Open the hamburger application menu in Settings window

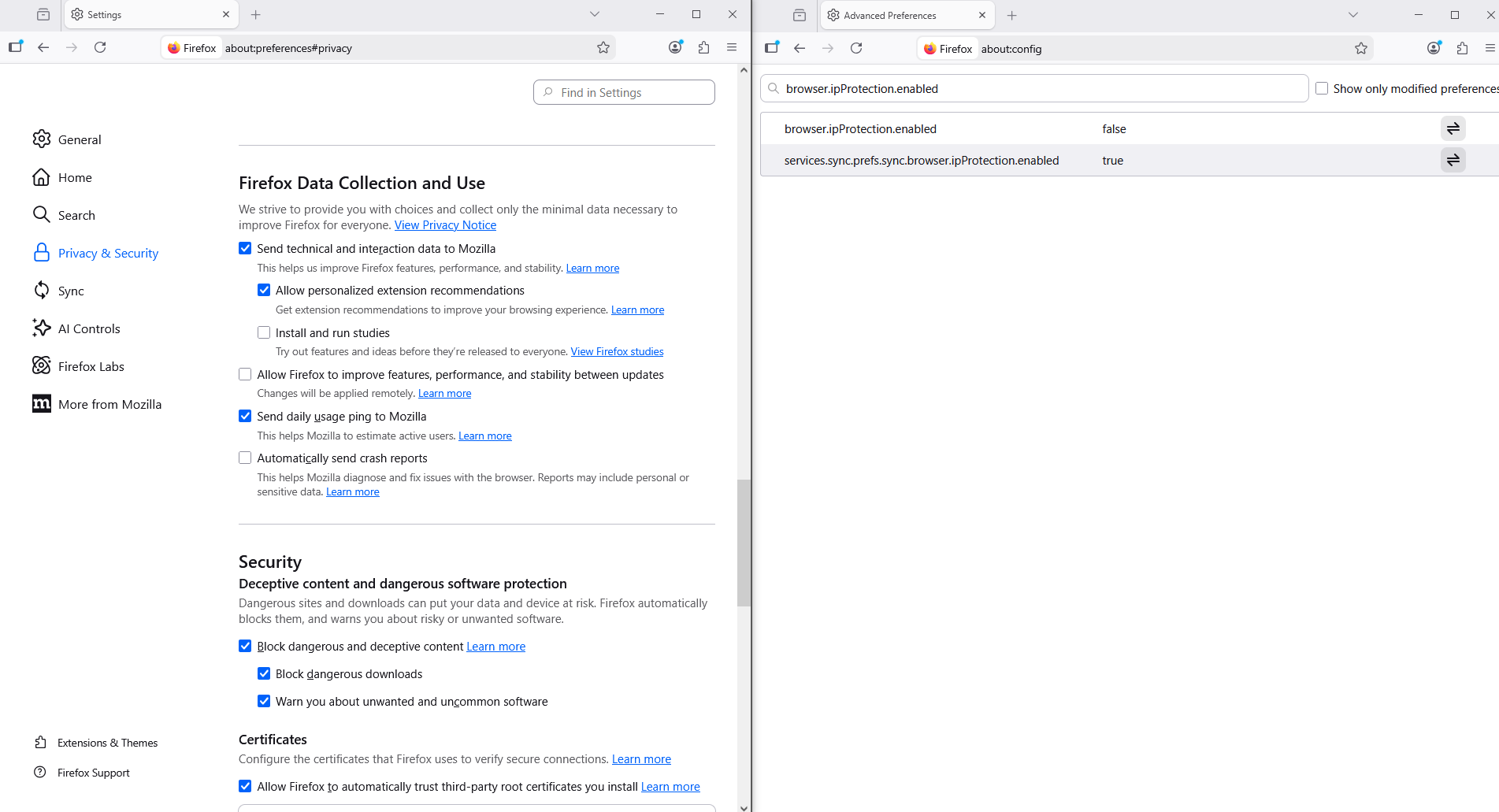(x=732, y=48)
